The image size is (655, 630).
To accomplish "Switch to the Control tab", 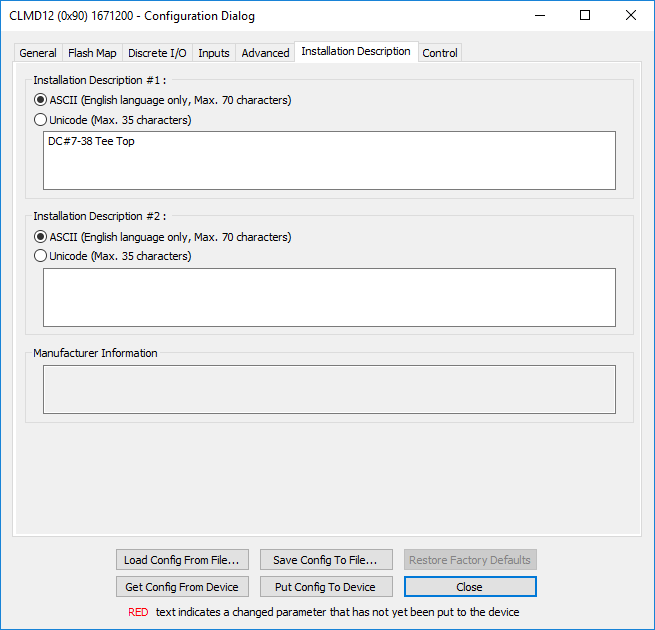I will click(x=440, y=53).
